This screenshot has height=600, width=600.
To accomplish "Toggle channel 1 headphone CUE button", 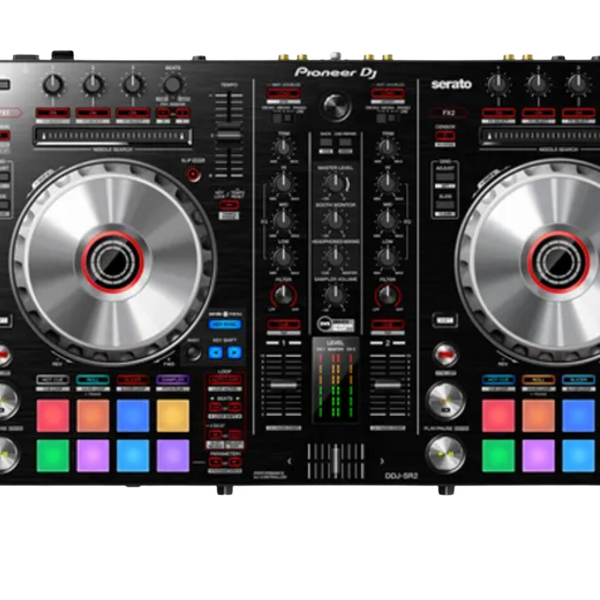I will (284, 325).
